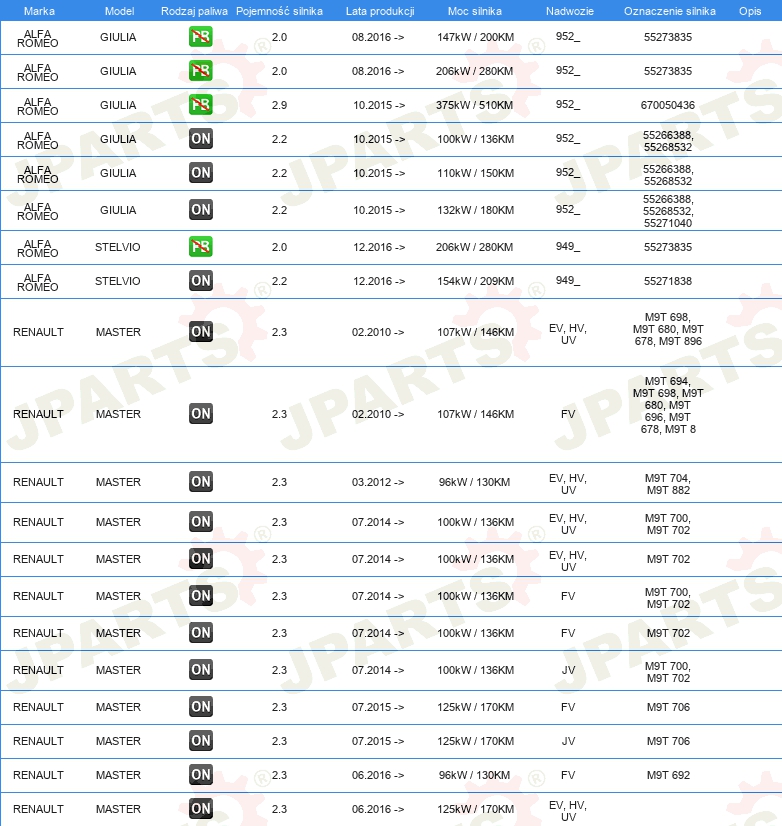Select the engine codes M9T 704, M9T 882
The height and width of the screenshot is (826, 782).
pos(668,484)
